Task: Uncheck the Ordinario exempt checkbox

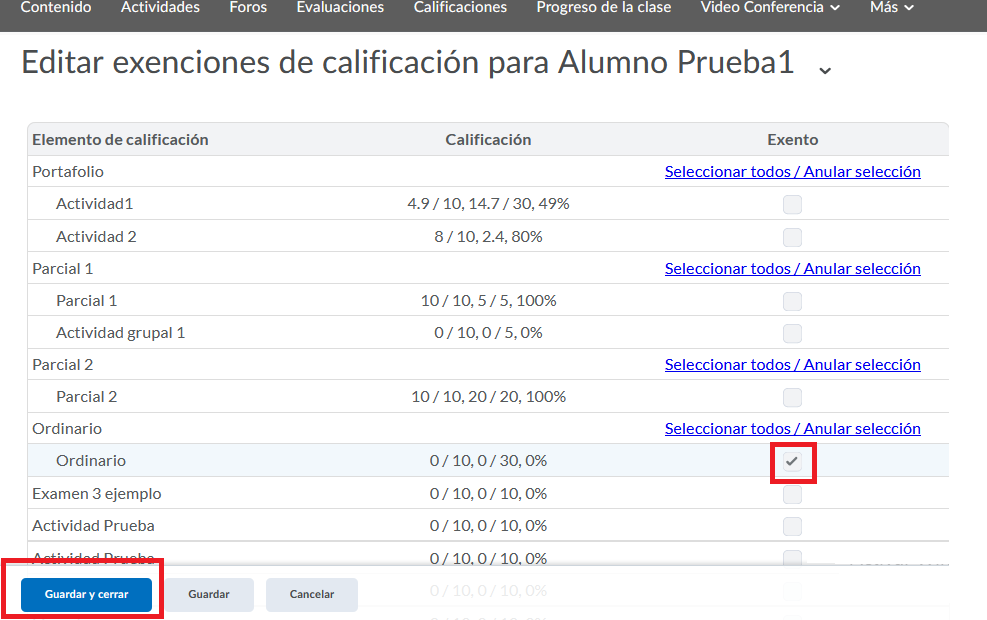Action: 792,461
